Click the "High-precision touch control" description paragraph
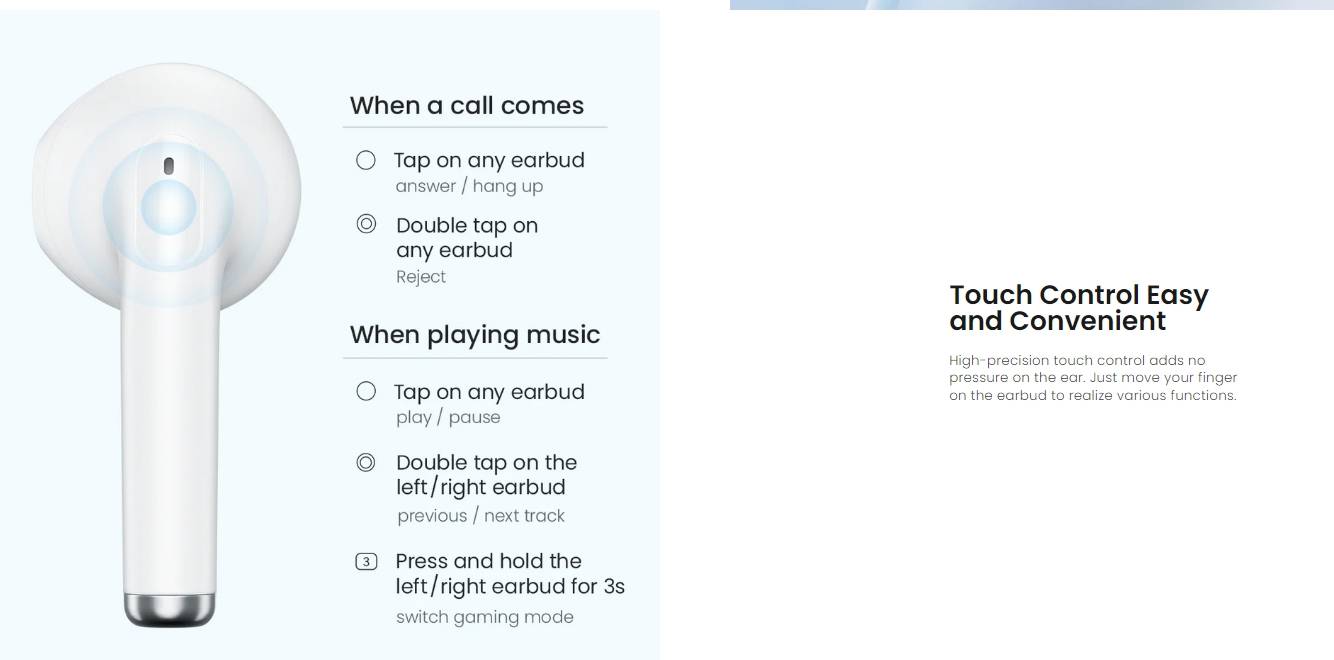This screenshot has width=1334, height=660. 1092,378
